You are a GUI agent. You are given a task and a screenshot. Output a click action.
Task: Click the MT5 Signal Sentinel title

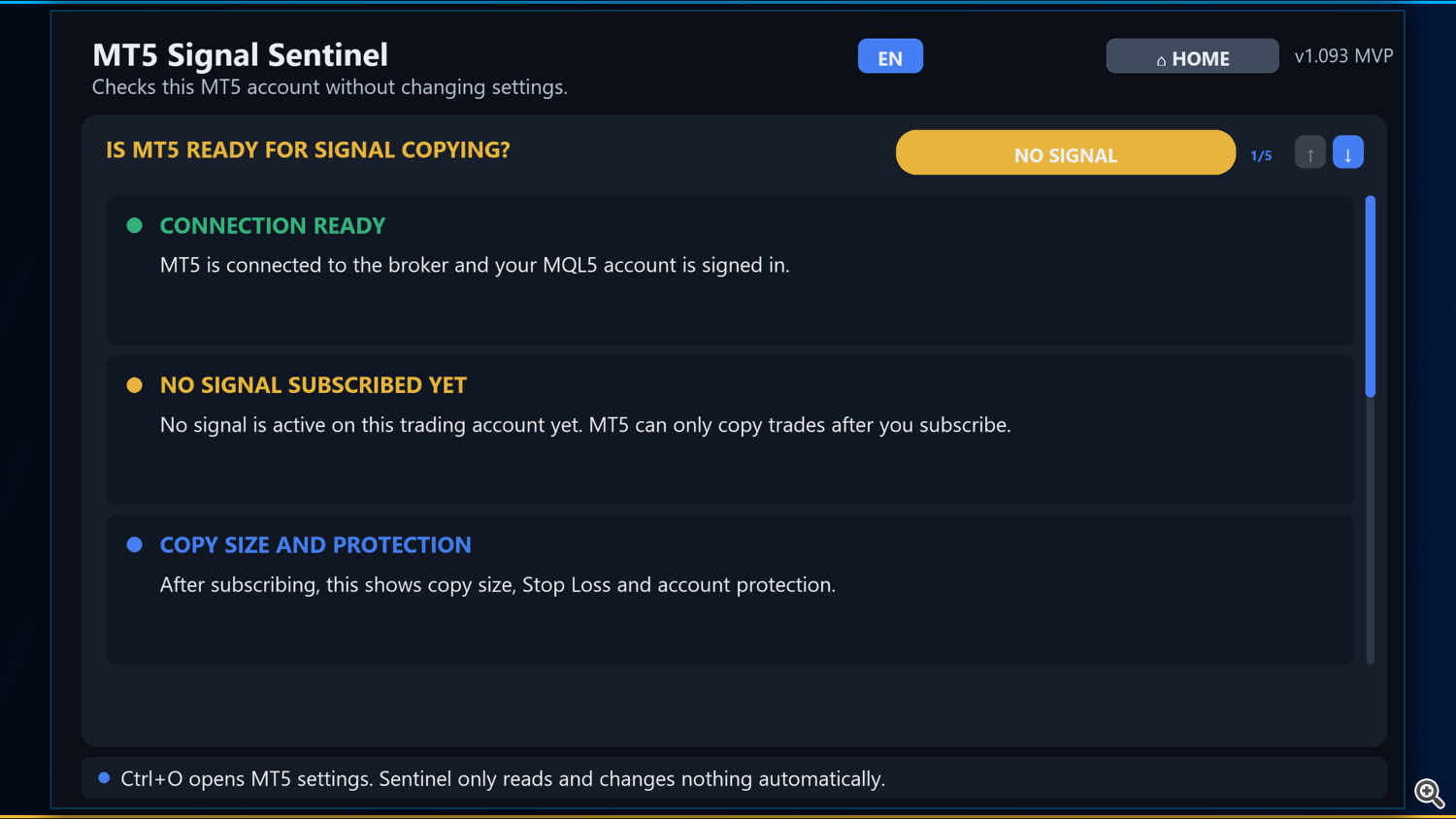pyautogui.click(x=240, y=55)
